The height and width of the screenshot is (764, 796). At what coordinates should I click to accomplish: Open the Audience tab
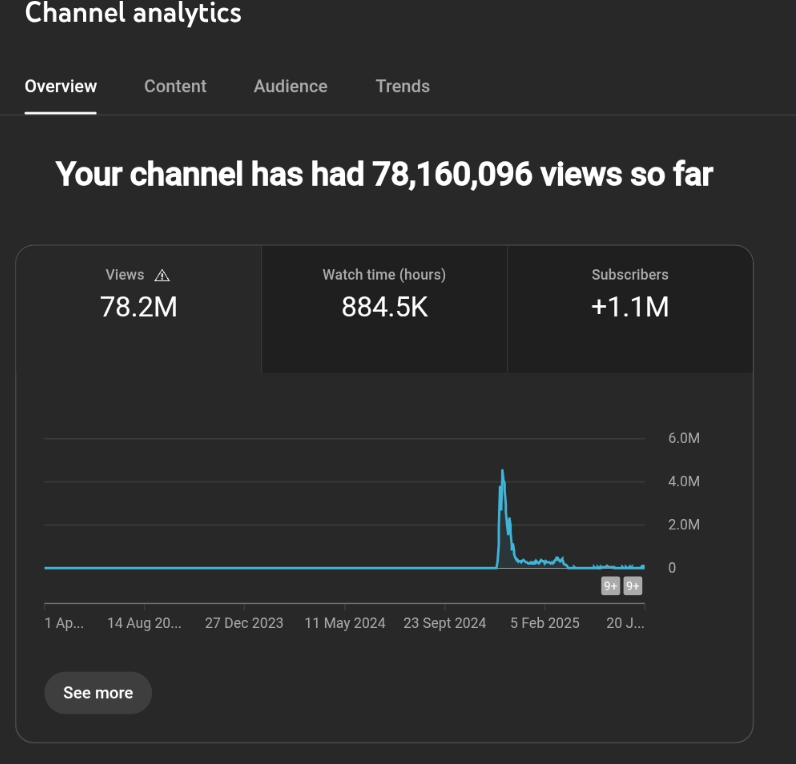click(290, 86)
